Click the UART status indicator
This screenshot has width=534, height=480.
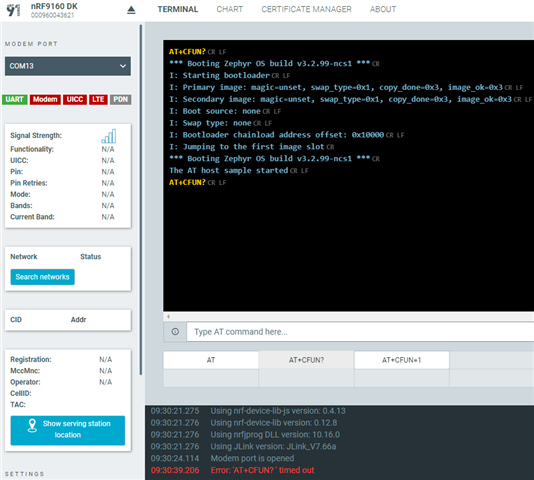click(x=14, y=99)
